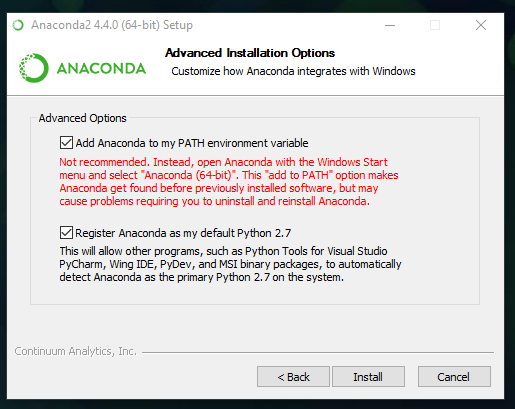Minimize the Anaconda2 Setup window

390,25
